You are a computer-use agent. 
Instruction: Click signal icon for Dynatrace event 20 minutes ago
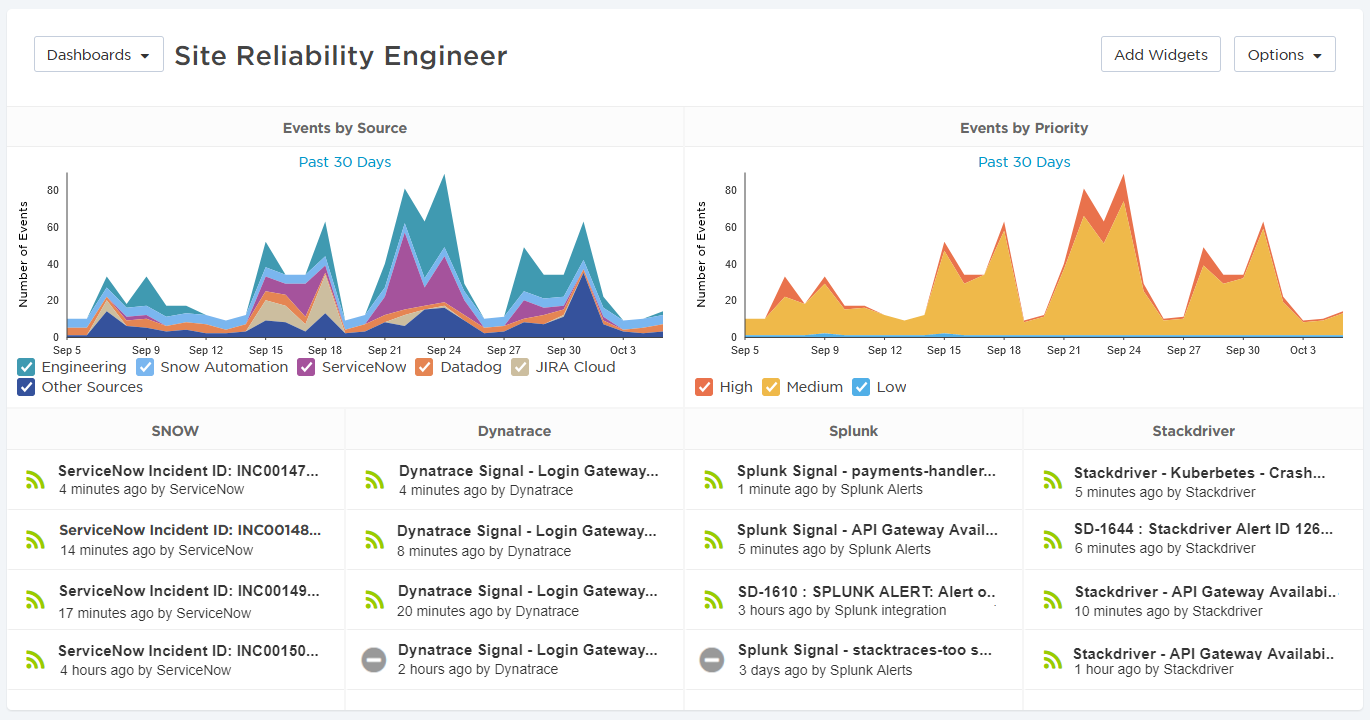click(374, 600)
